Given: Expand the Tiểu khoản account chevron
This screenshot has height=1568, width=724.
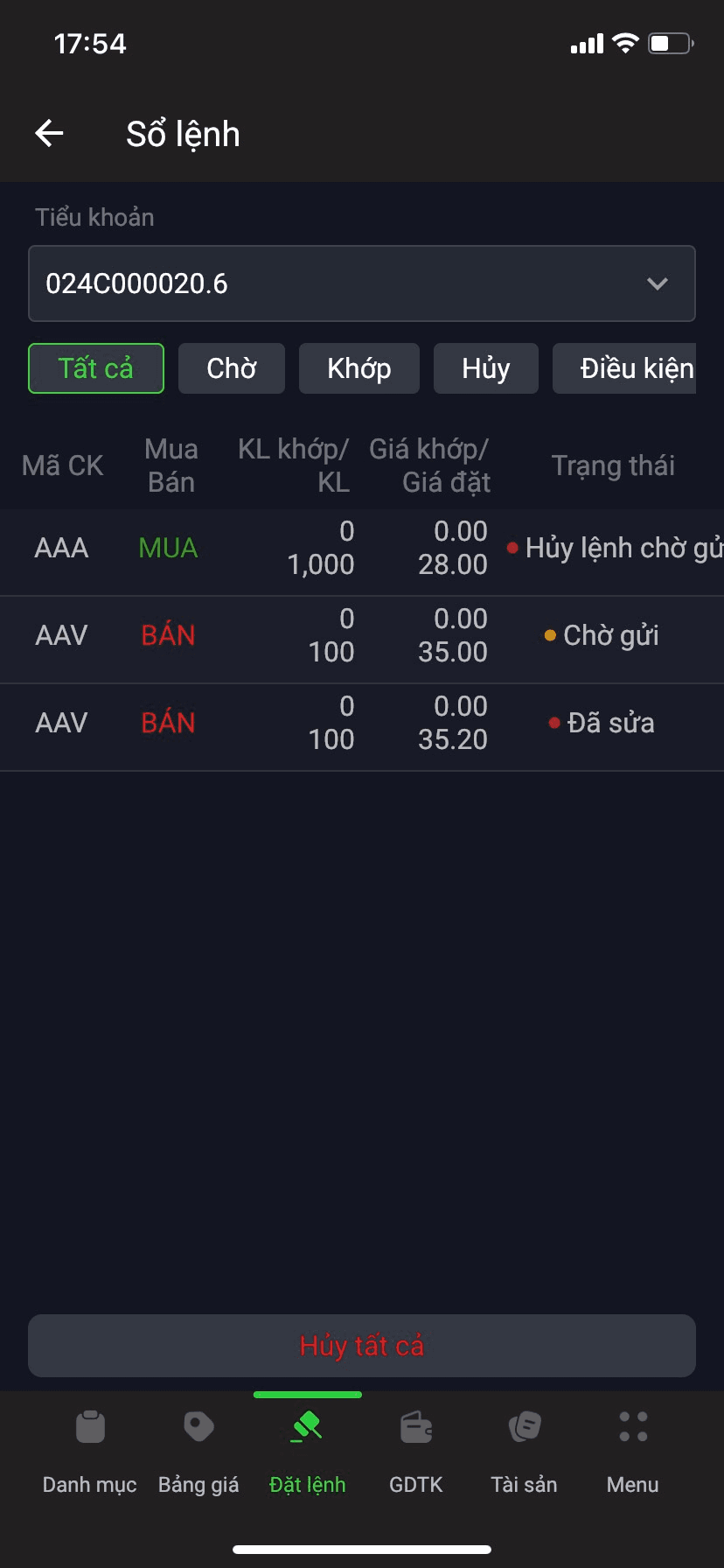Looking at the screenshot, I should pos(658,283).
